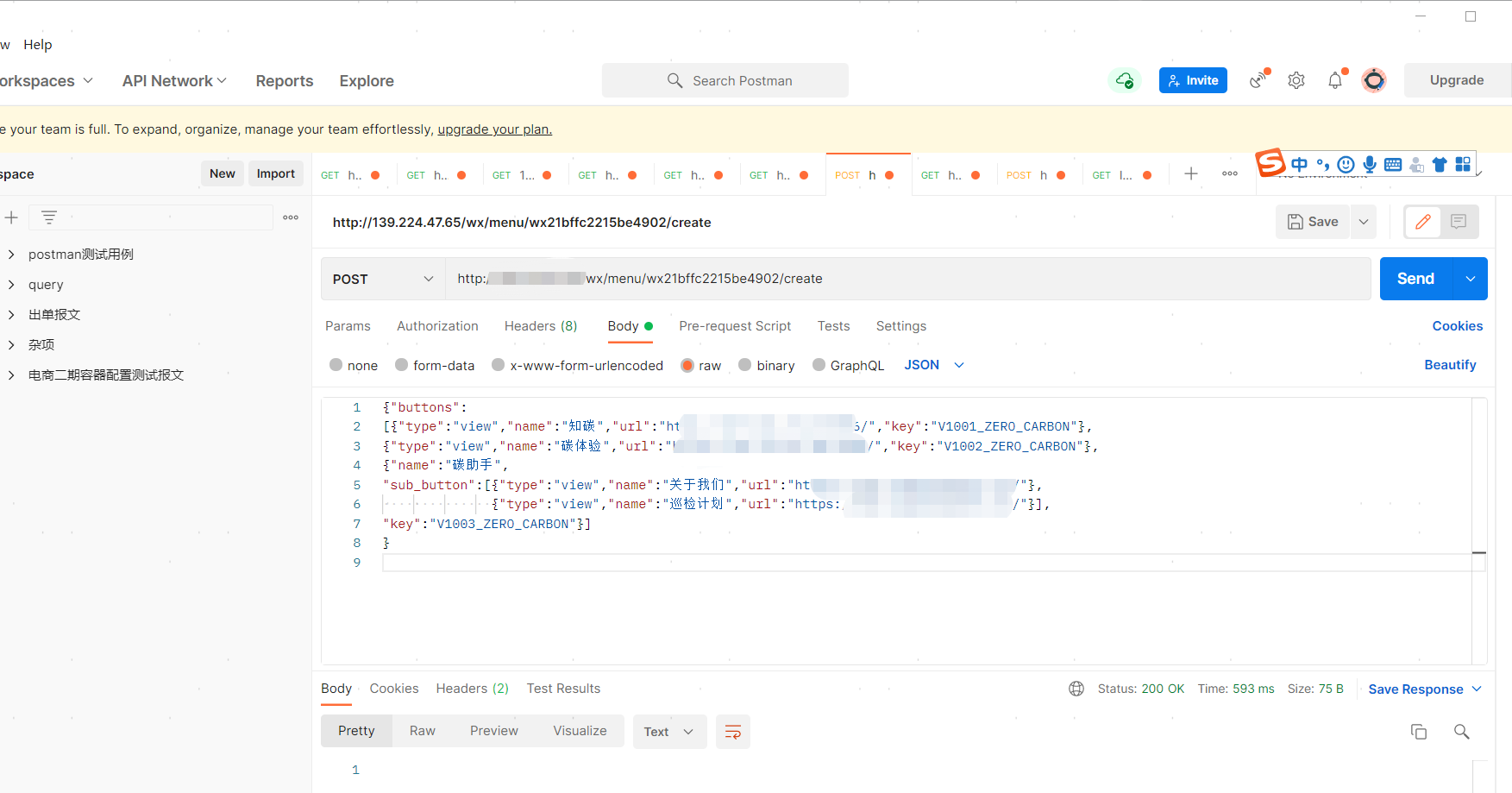Open the user avatar menu
Viewport: 1512px width, 793px height.
point(1374,80)
